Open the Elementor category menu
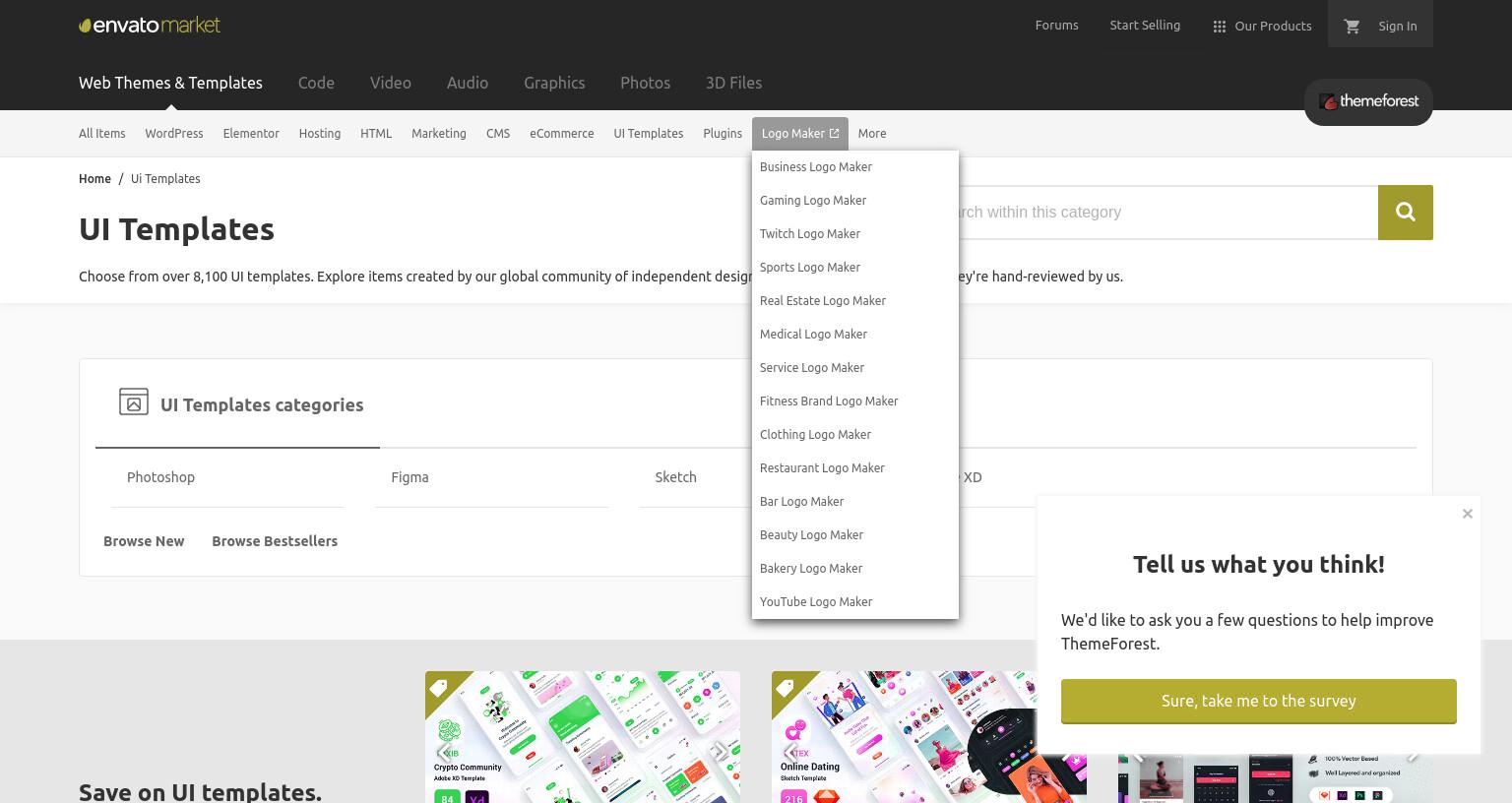This screenshot has width=1512, height=803. (251, 133)
